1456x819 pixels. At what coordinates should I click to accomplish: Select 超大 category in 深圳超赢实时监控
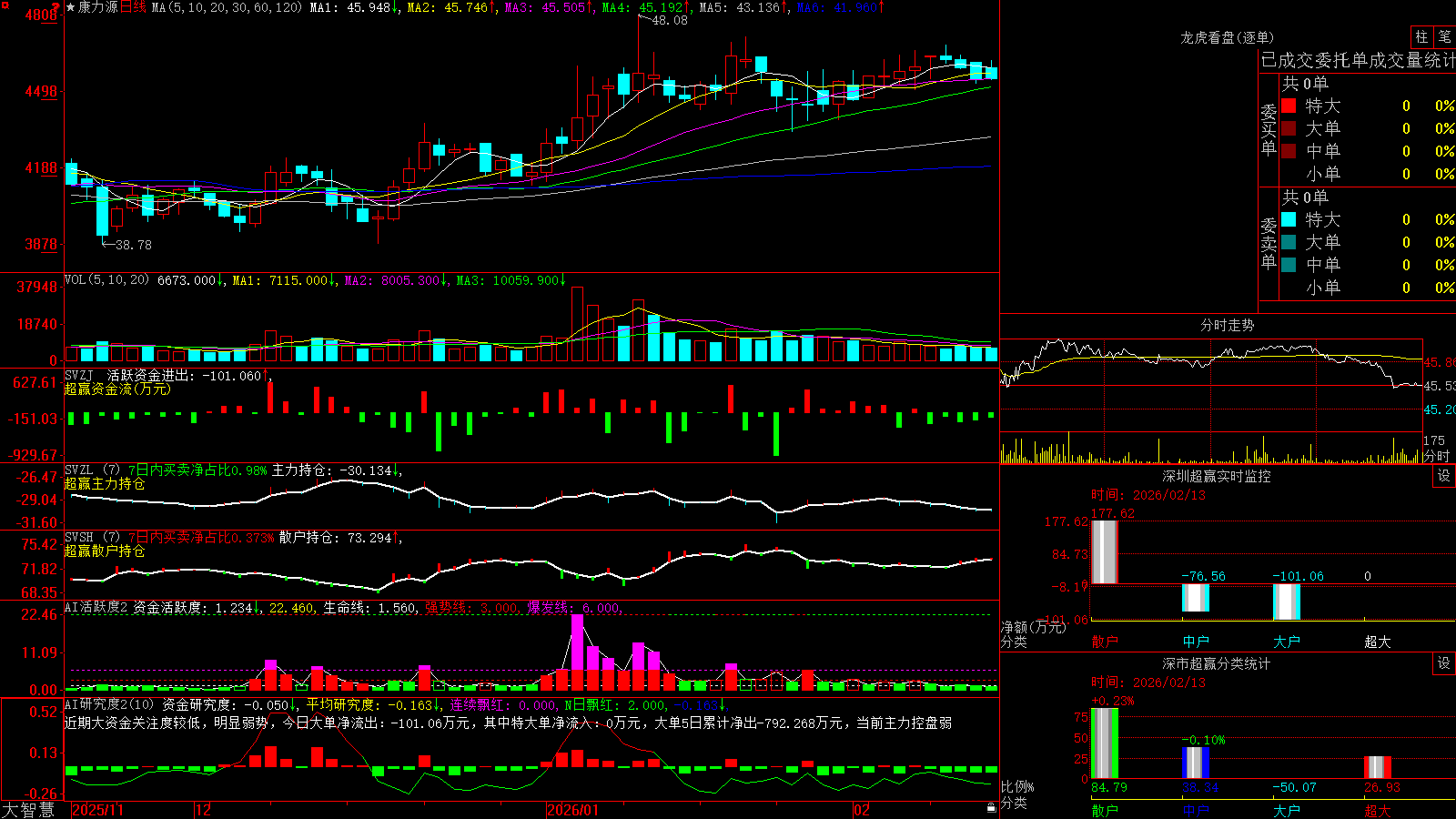tap(1378, 642)
